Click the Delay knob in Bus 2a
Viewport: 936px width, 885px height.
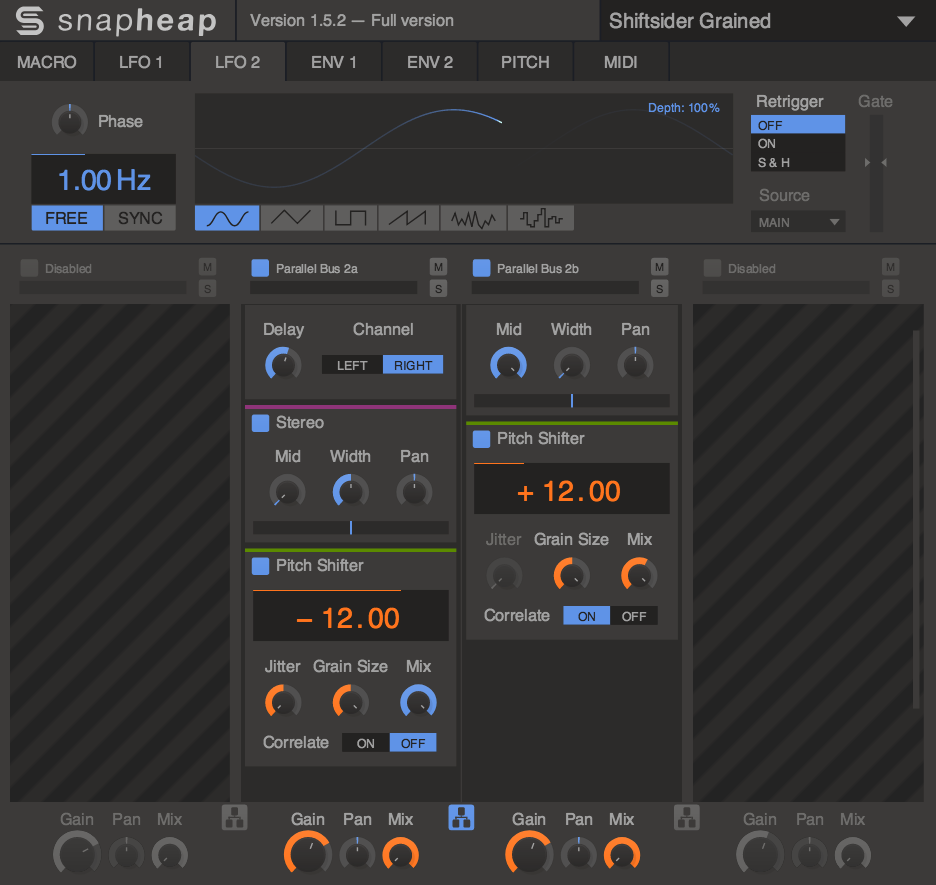(283, 365)
